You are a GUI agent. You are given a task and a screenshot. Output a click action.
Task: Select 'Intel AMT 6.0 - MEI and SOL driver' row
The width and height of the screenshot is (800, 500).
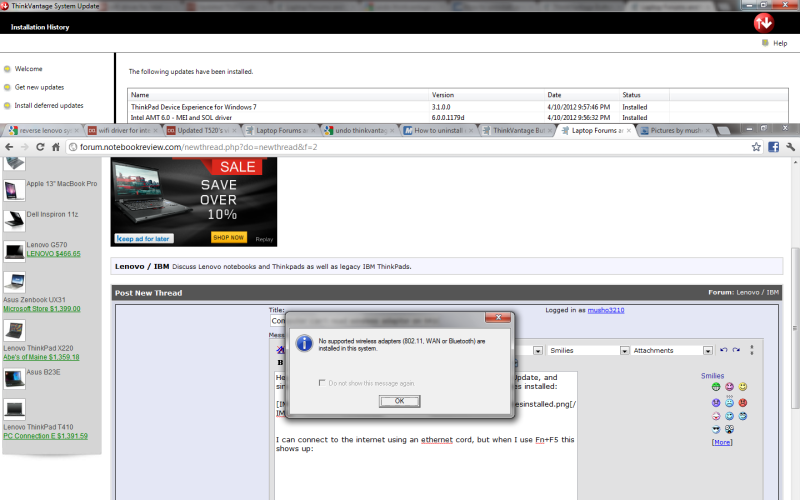457,117
